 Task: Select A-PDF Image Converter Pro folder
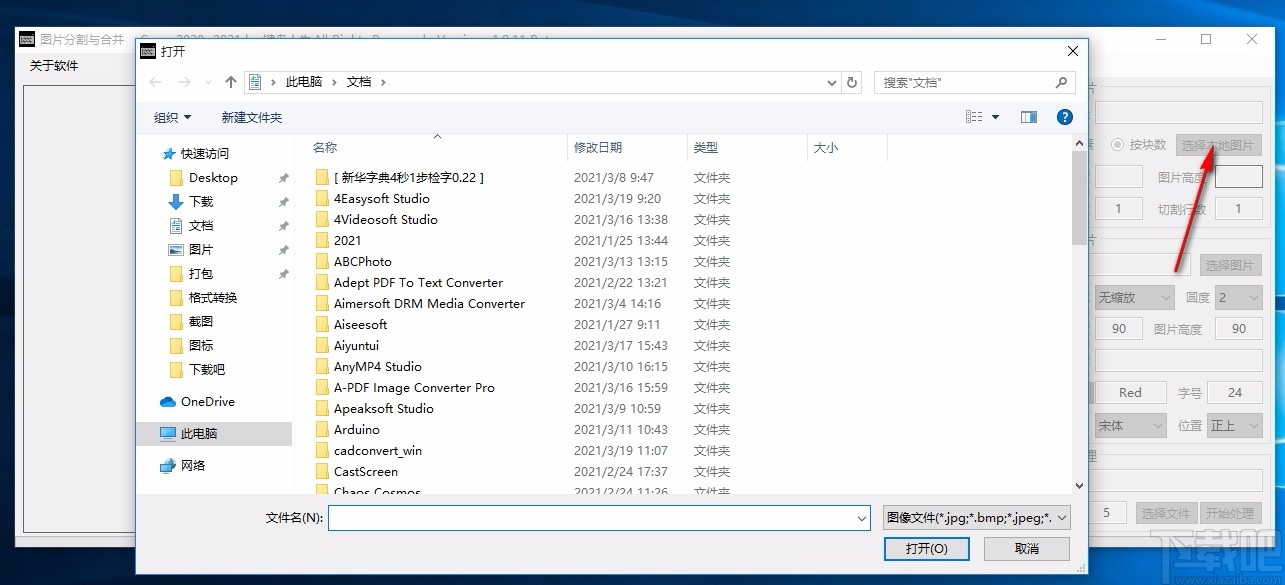tap(414, 387)
